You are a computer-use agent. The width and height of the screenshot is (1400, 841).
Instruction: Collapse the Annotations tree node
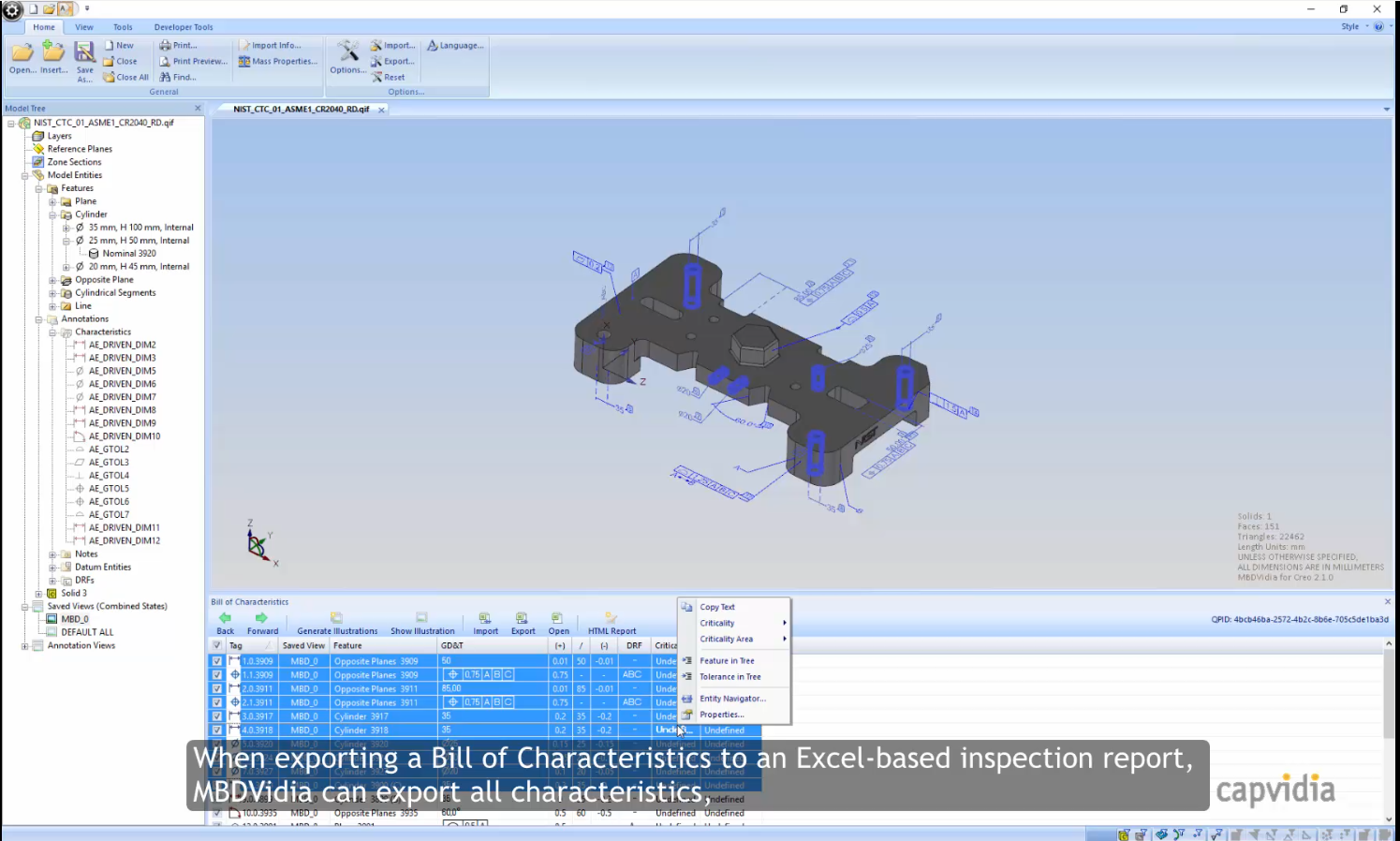(x=39, y=319)
